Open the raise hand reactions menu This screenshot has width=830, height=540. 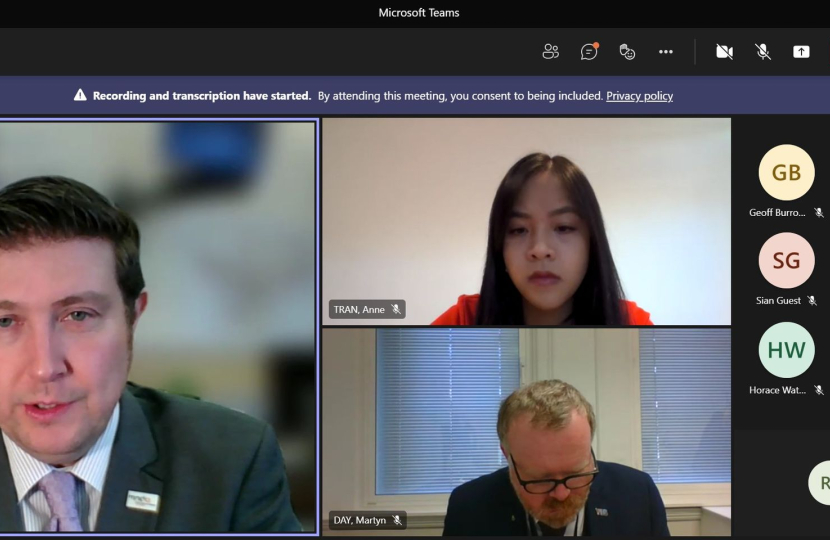click(x=627, y=52)
